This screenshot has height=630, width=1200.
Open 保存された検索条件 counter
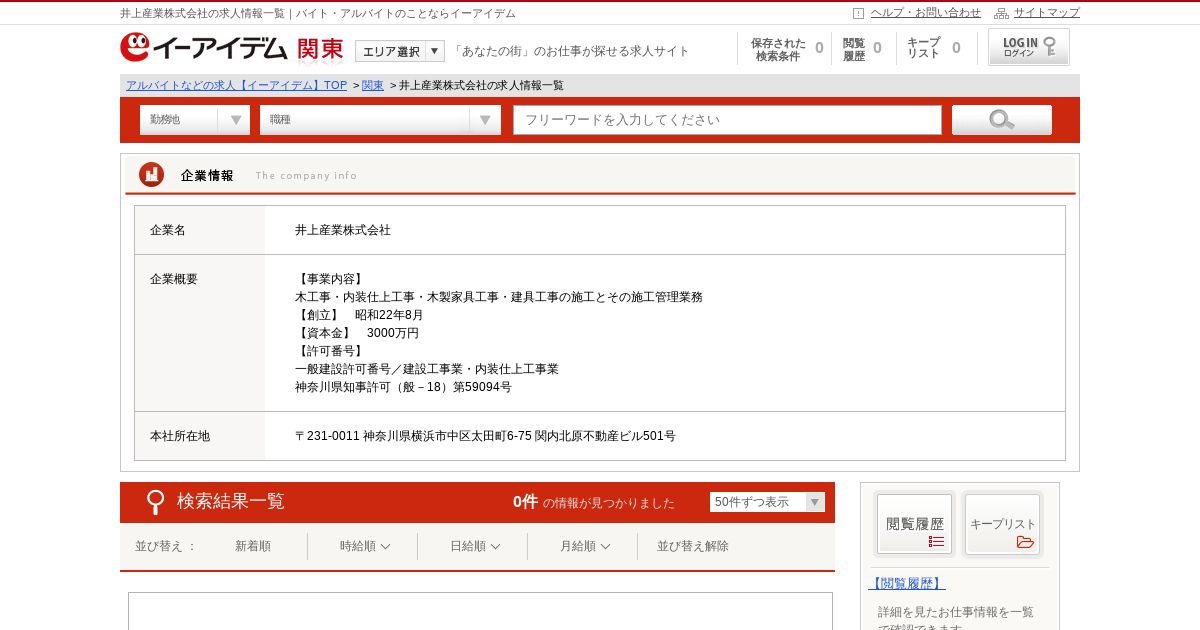coord(787,49)
